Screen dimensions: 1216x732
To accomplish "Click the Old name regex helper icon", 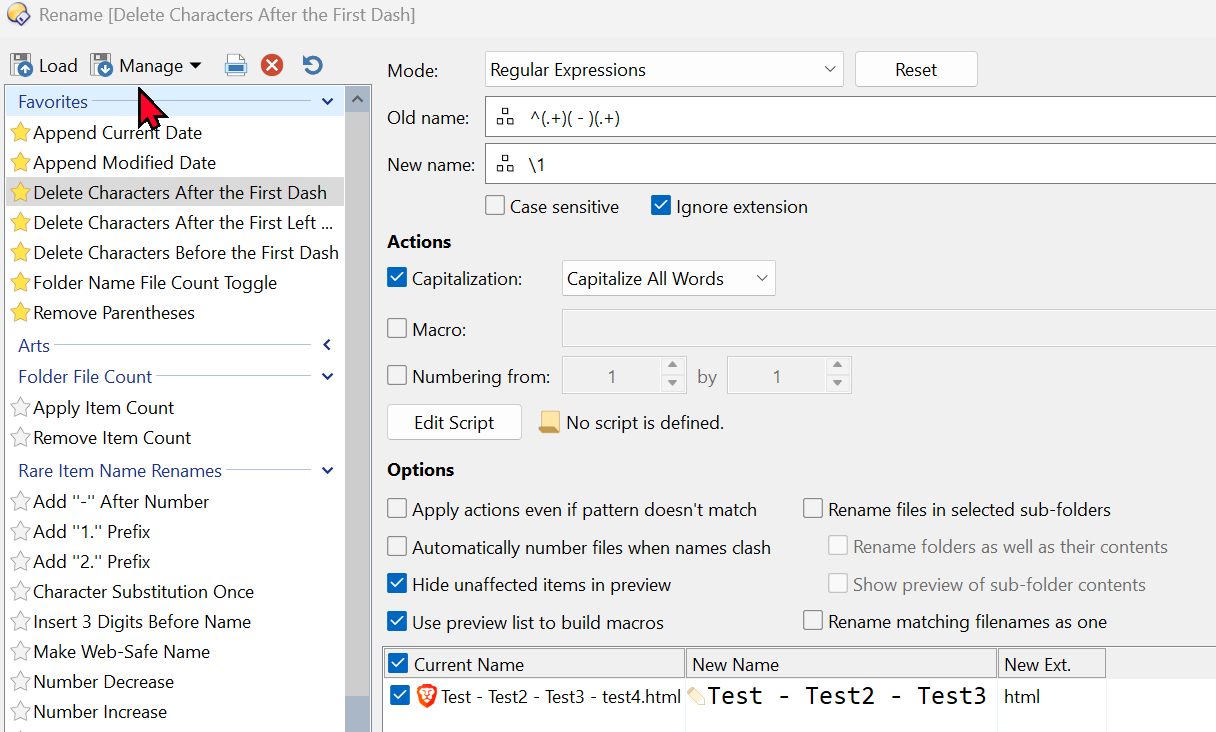I will 505,118.
